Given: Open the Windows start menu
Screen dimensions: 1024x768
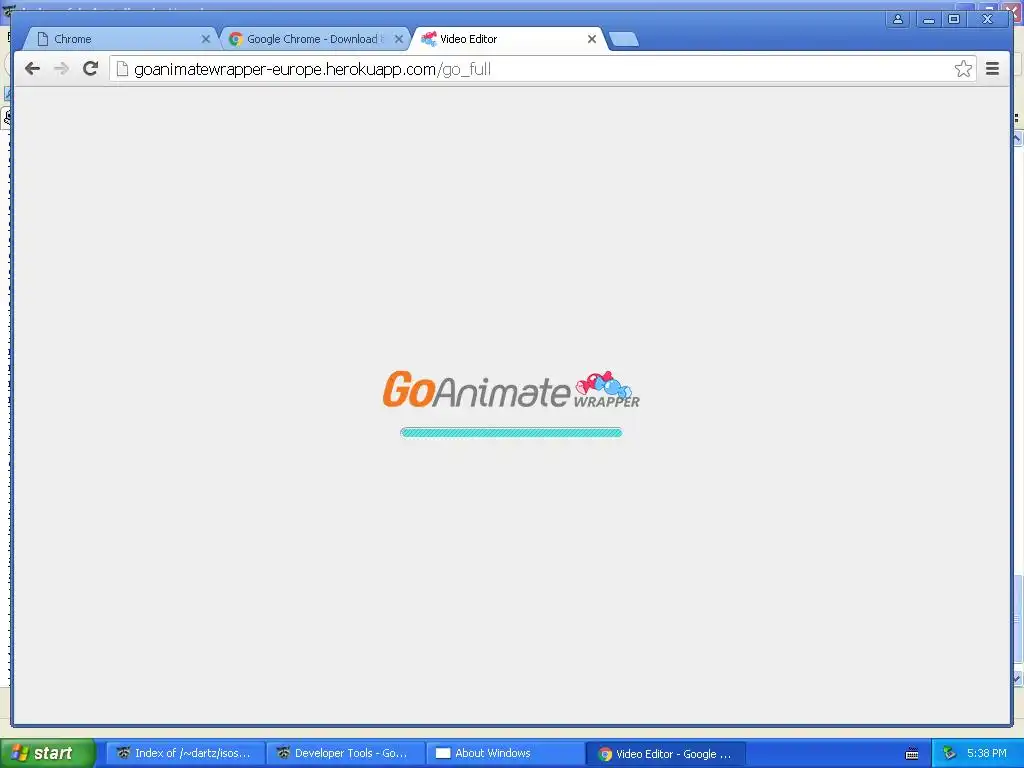Looking at the screenshot, I should click(48, 753).
